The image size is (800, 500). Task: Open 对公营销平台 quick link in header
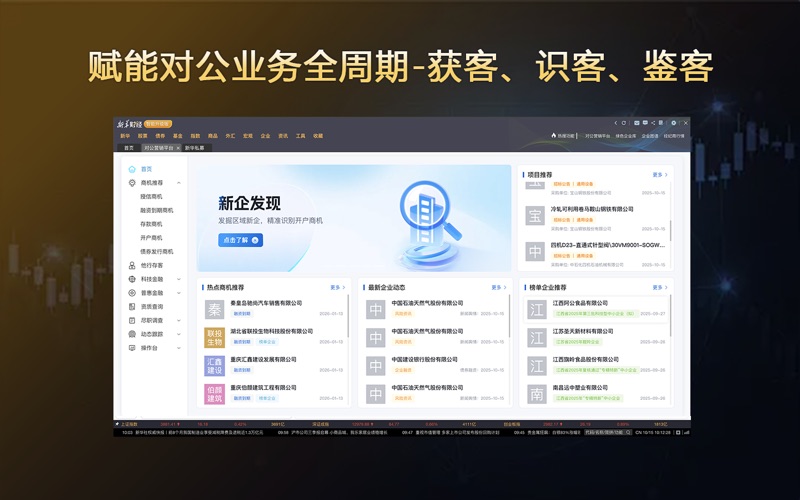(597, 136)
